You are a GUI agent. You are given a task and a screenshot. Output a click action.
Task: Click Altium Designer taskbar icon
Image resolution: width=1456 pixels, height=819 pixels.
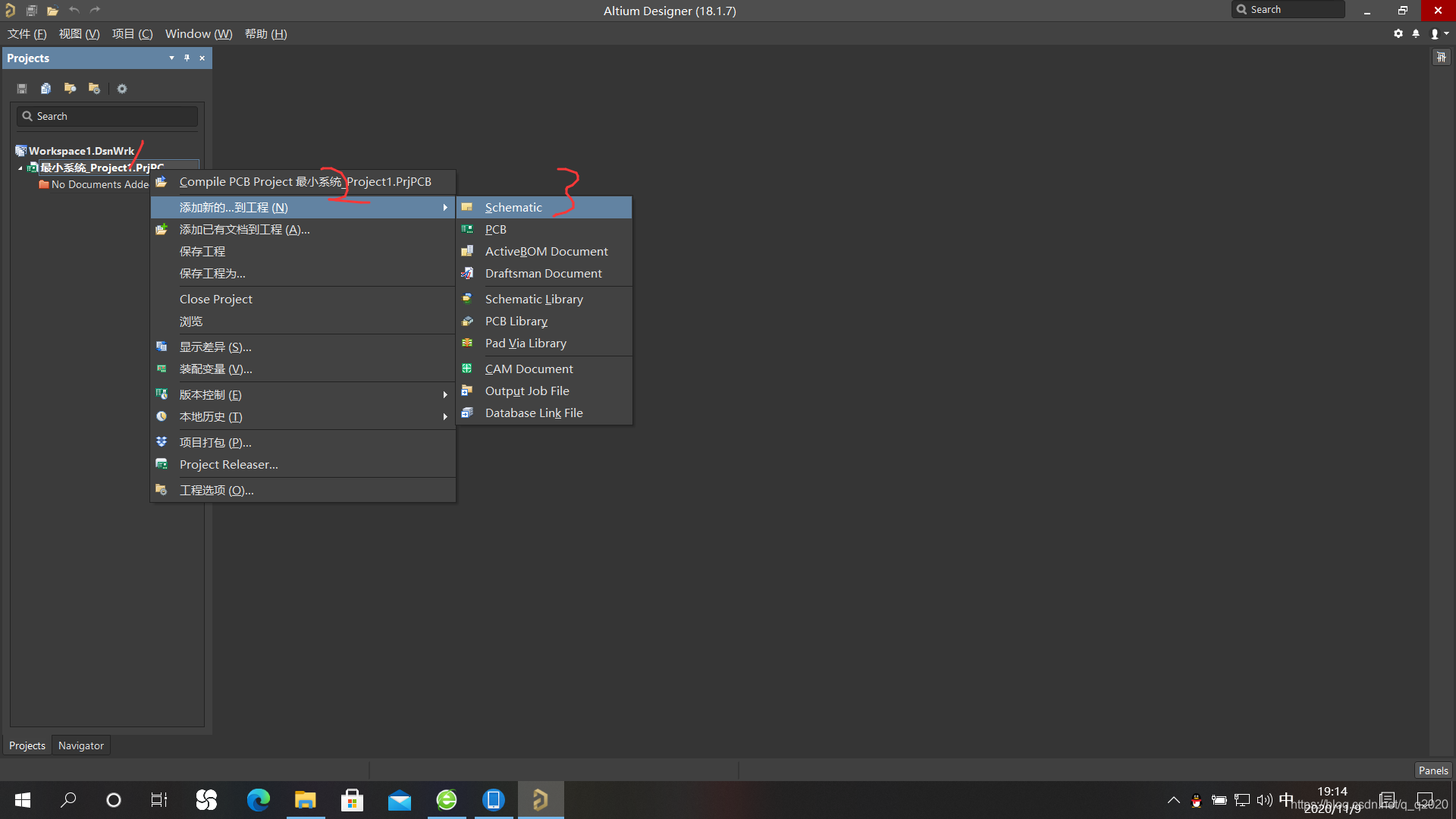pos(541,800)
